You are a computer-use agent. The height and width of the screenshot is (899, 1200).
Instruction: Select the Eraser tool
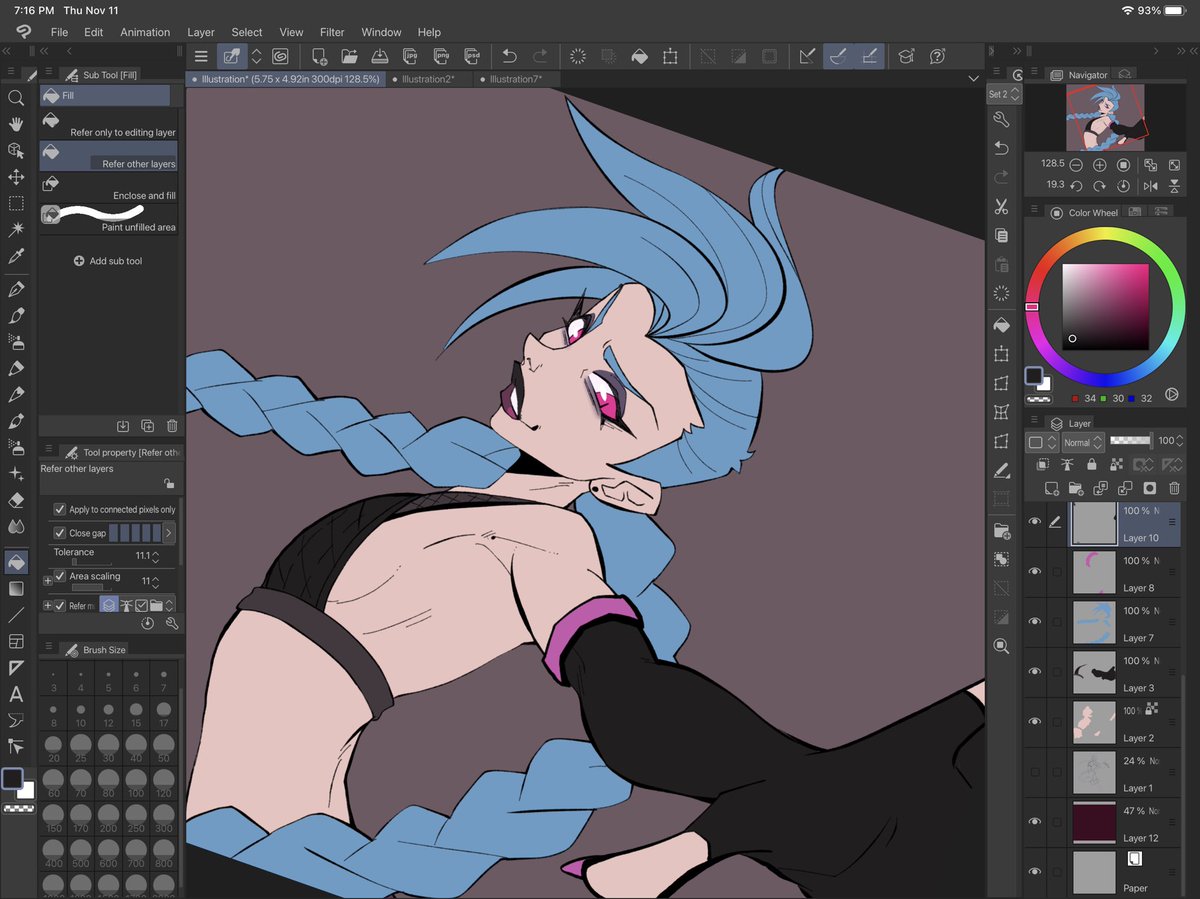coord(16,500)
